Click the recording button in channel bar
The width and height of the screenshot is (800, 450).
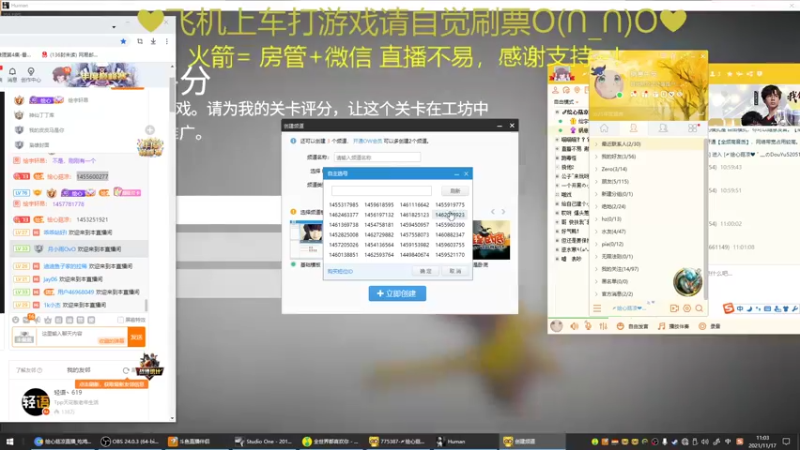click(x=710, y=326)
